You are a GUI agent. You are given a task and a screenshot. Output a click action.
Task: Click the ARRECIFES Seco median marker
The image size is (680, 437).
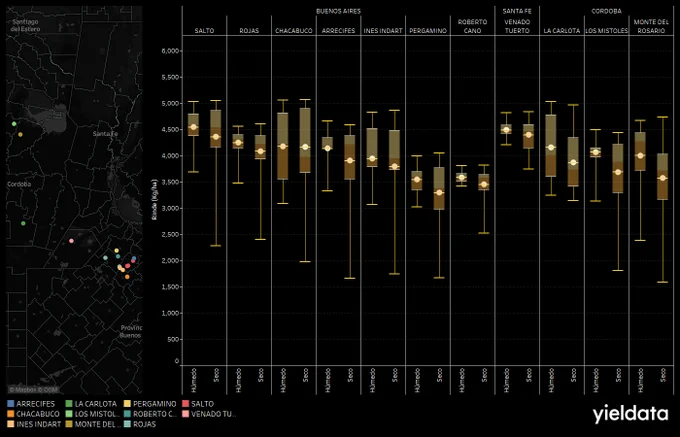pos(350,160)
